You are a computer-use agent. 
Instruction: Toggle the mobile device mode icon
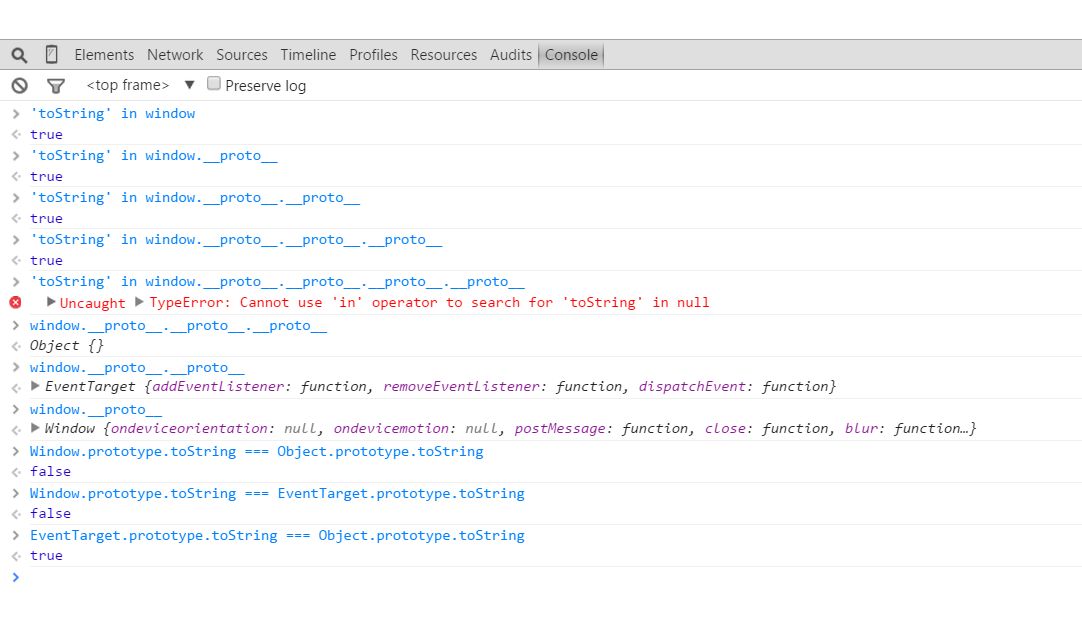click(x=52, y=55)
